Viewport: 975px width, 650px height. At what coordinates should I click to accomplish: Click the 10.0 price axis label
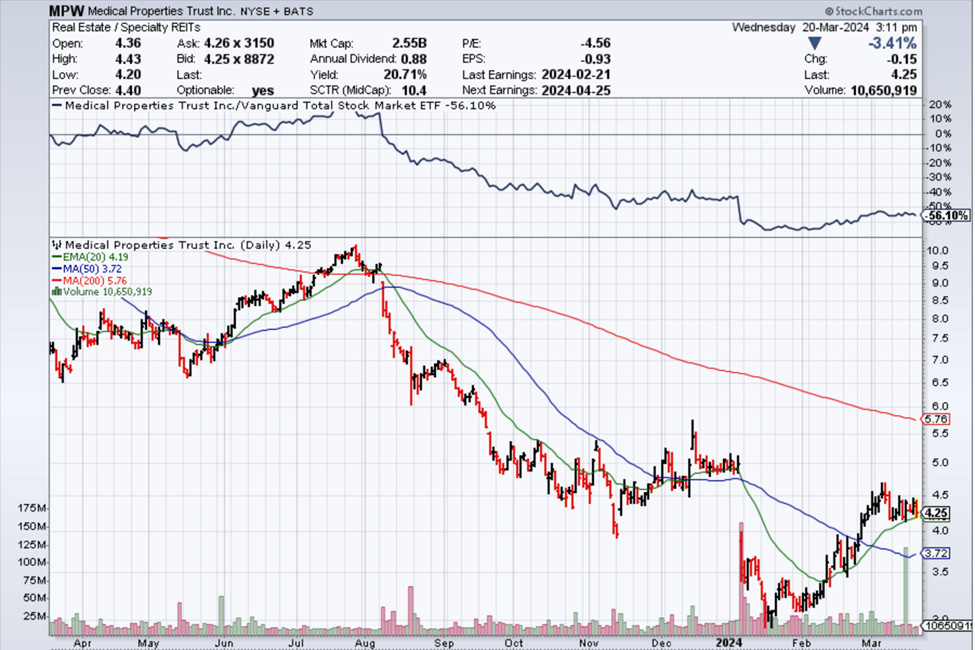pyautogui.click(x=937, y=251)
